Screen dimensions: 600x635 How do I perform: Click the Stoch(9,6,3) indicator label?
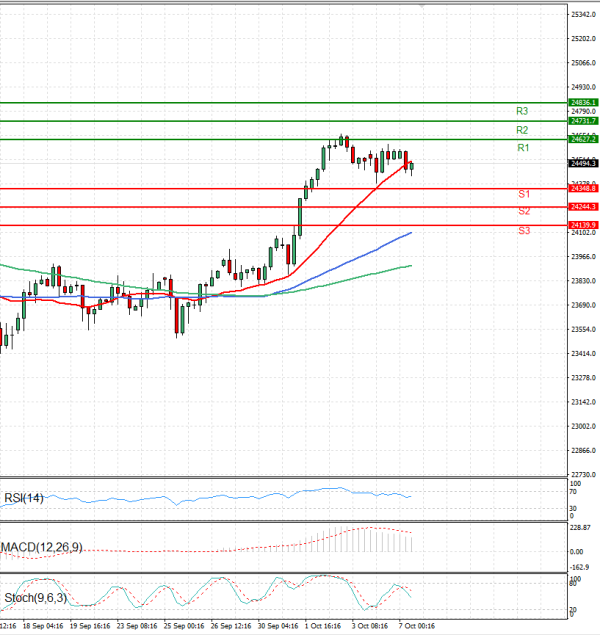[36, 598]
